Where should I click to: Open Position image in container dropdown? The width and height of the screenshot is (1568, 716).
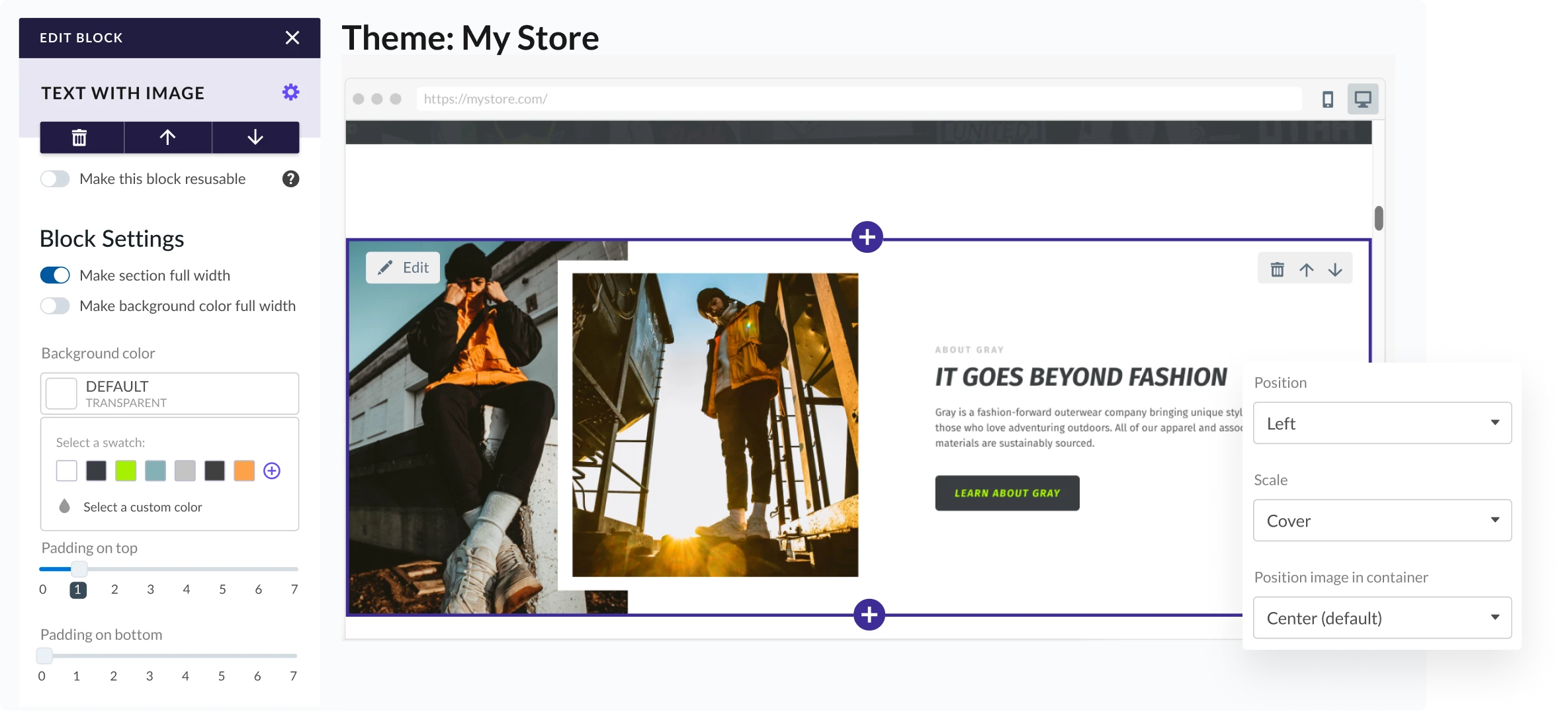click(x=1381, y=617)
